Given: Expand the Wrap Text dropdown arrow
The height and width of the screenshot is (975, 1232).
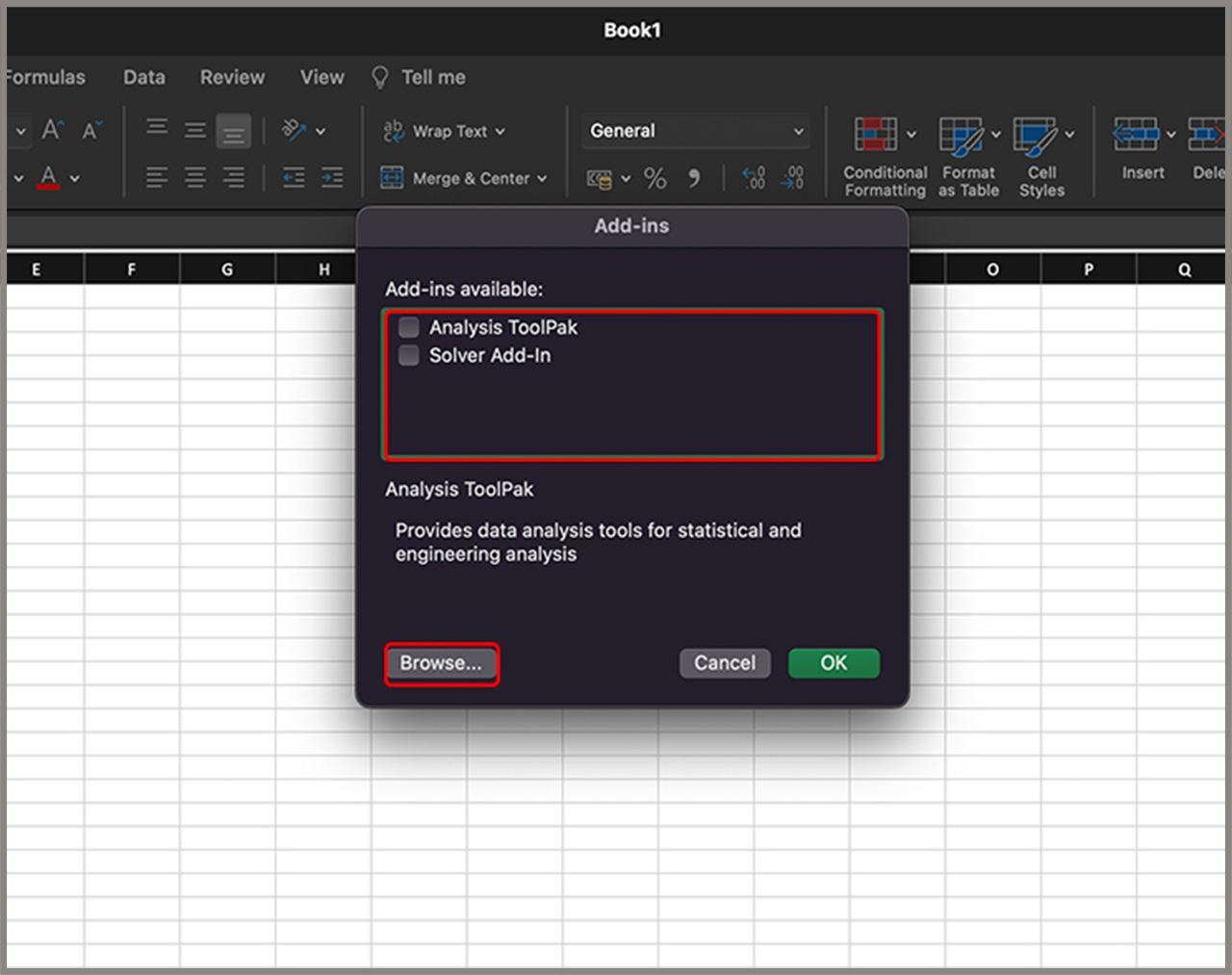Looking at the screenshot, I should (x=500, y=132).
